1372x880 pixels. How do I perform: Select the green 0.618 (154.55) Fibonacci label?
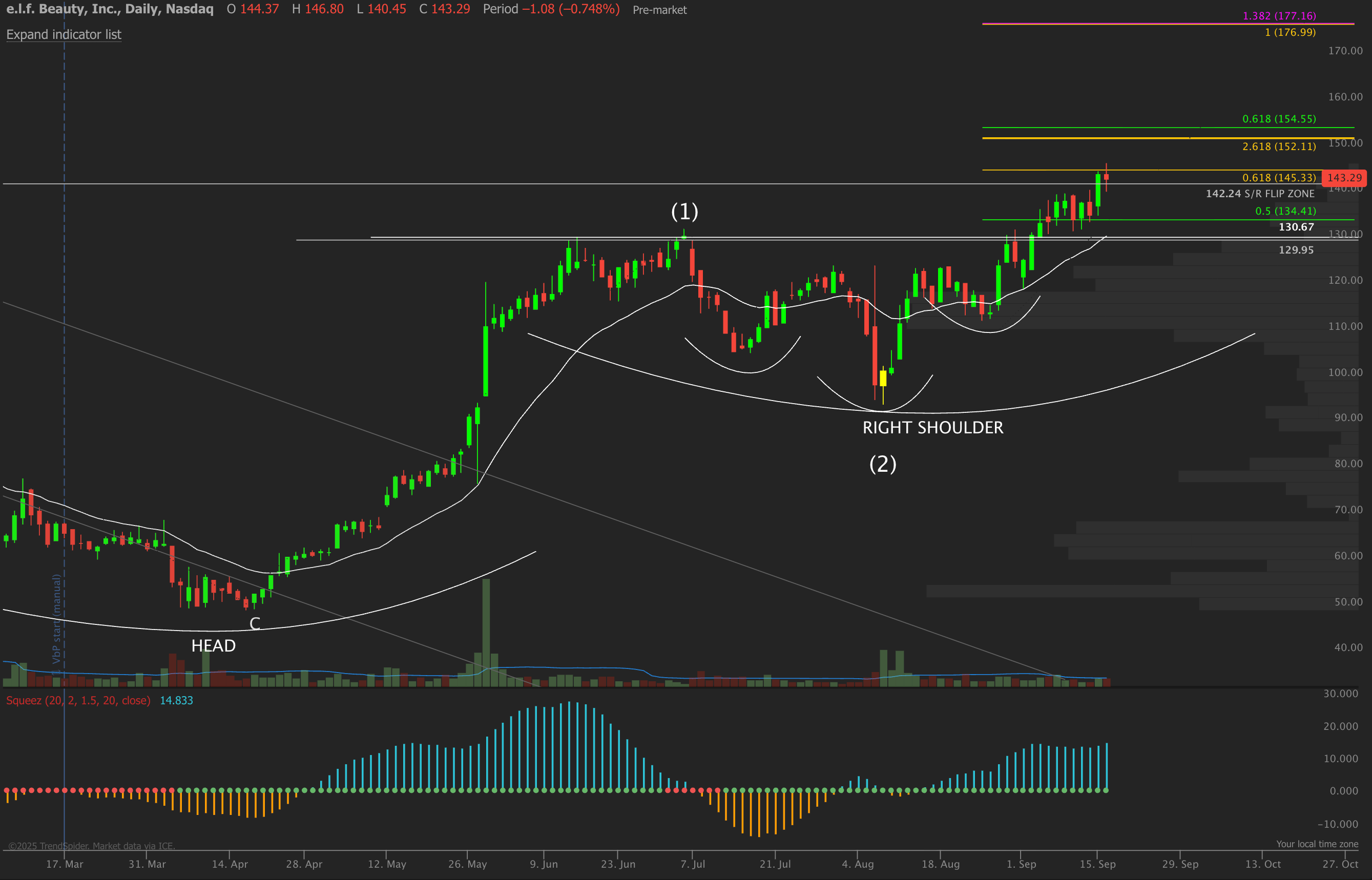tap(1278, 119)
